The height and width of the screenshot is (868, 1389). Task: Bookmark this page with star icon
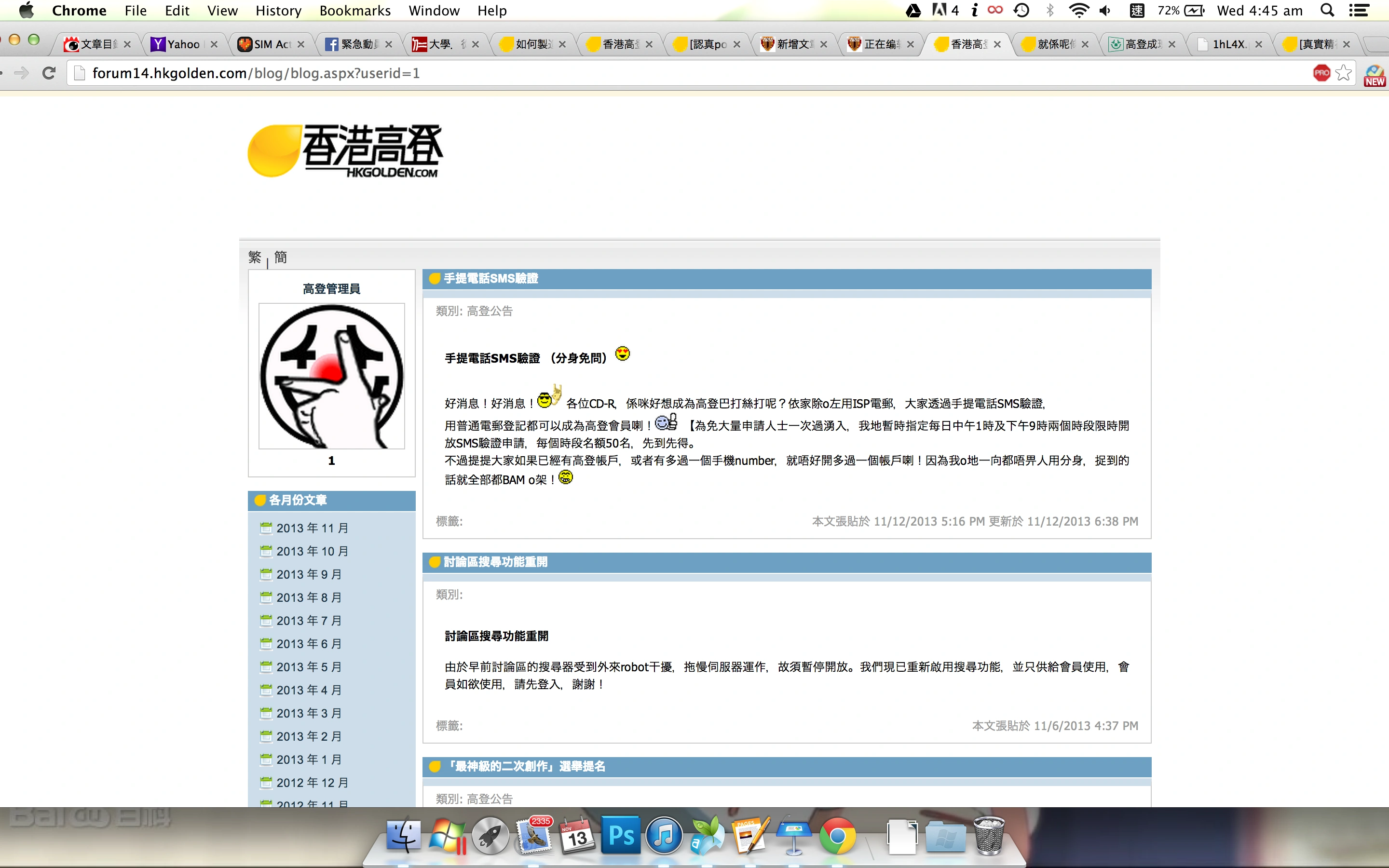1343,73
